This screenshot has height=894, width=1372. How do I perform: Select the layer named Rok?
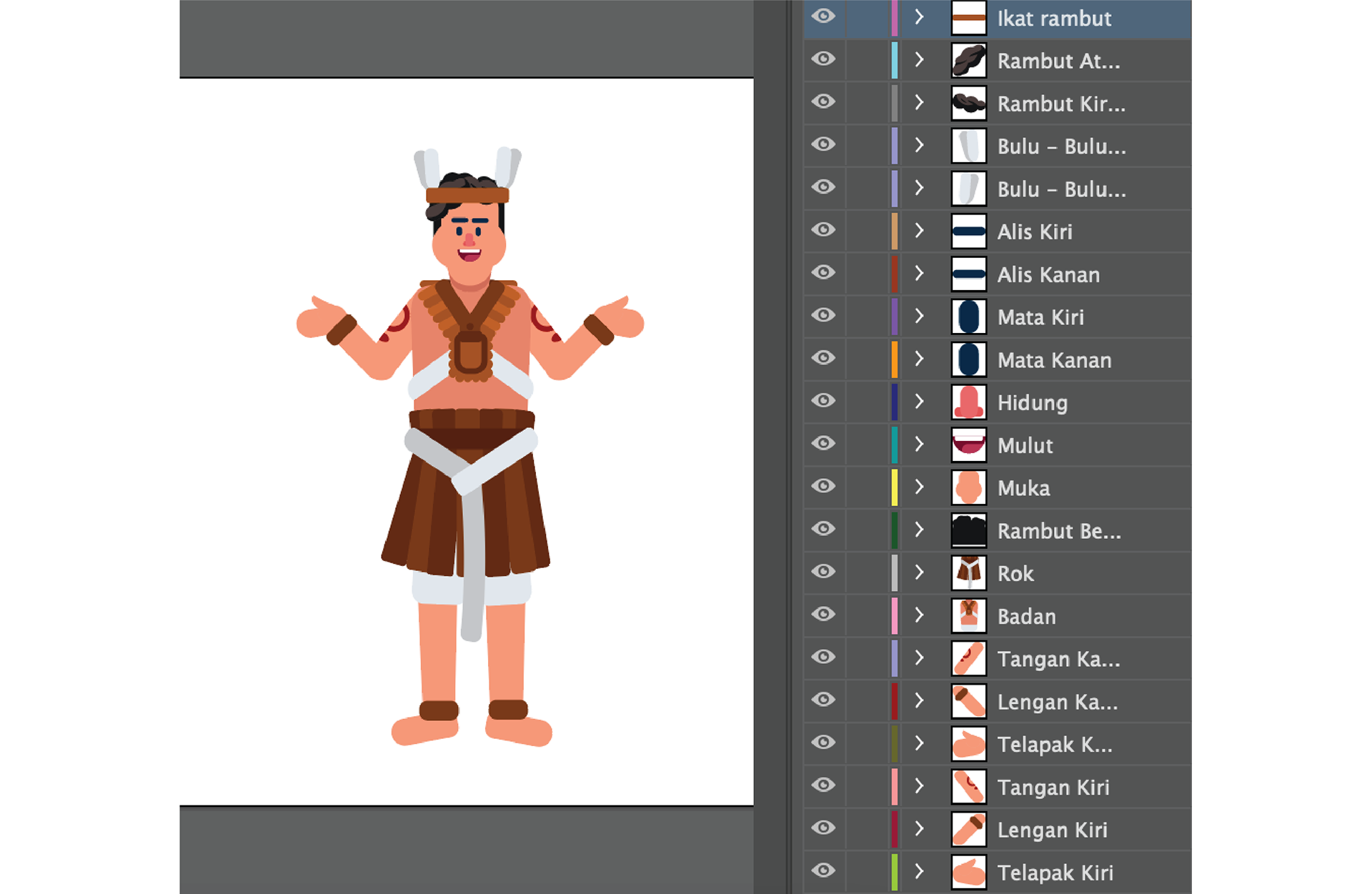click(x=1015, y=574)
